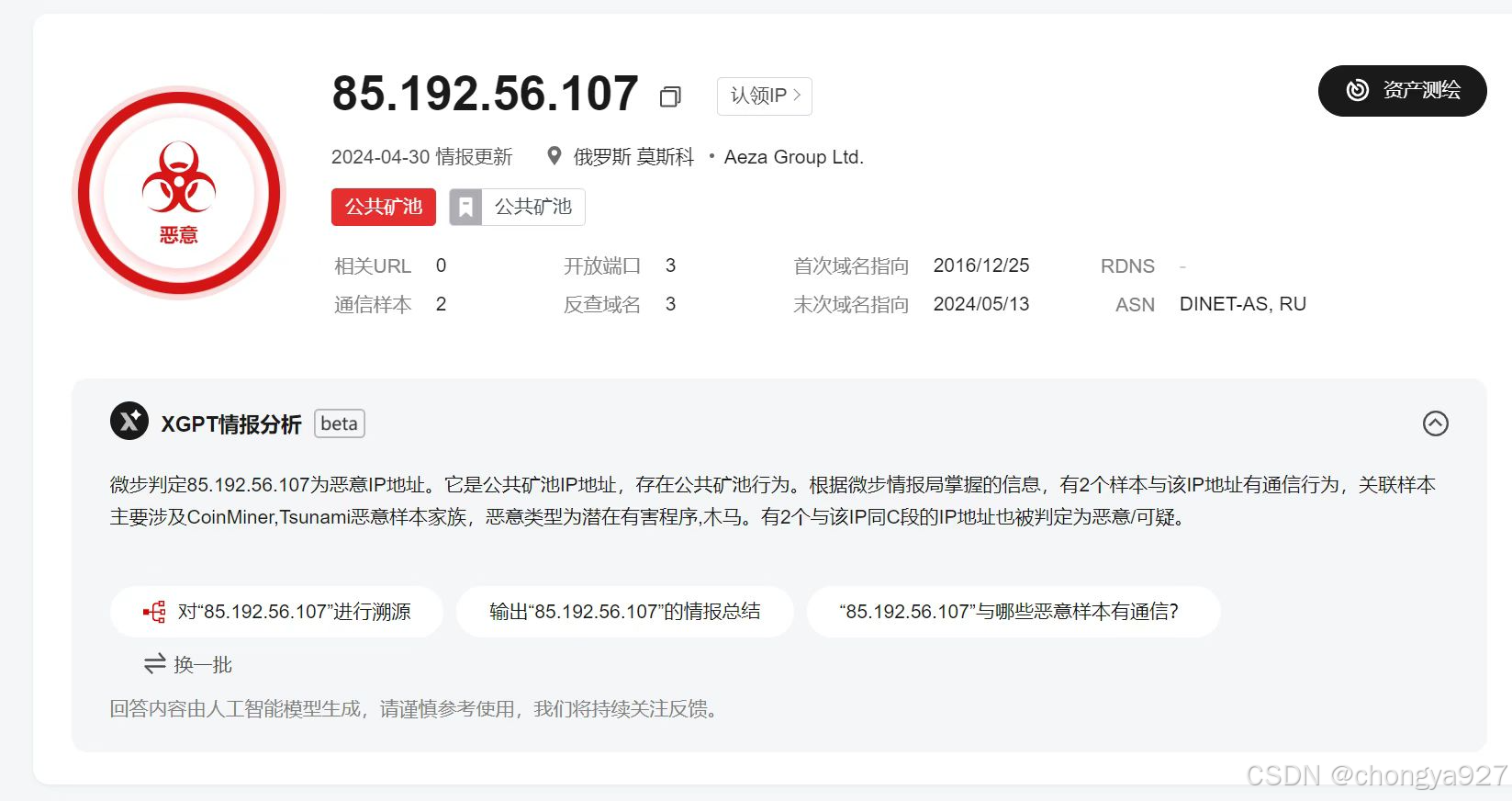Click the 末次域名指向 label
Screen dimensions: 1512x801
pos(851,305)
